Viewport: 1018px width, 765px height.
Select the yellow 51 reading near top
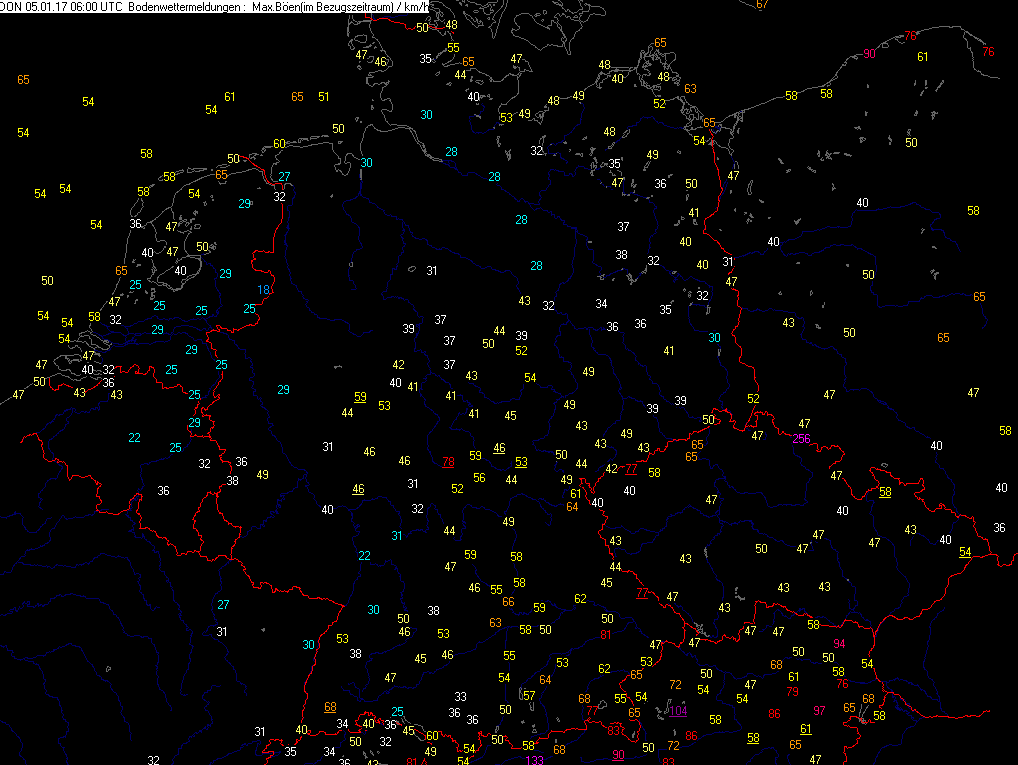323,96
